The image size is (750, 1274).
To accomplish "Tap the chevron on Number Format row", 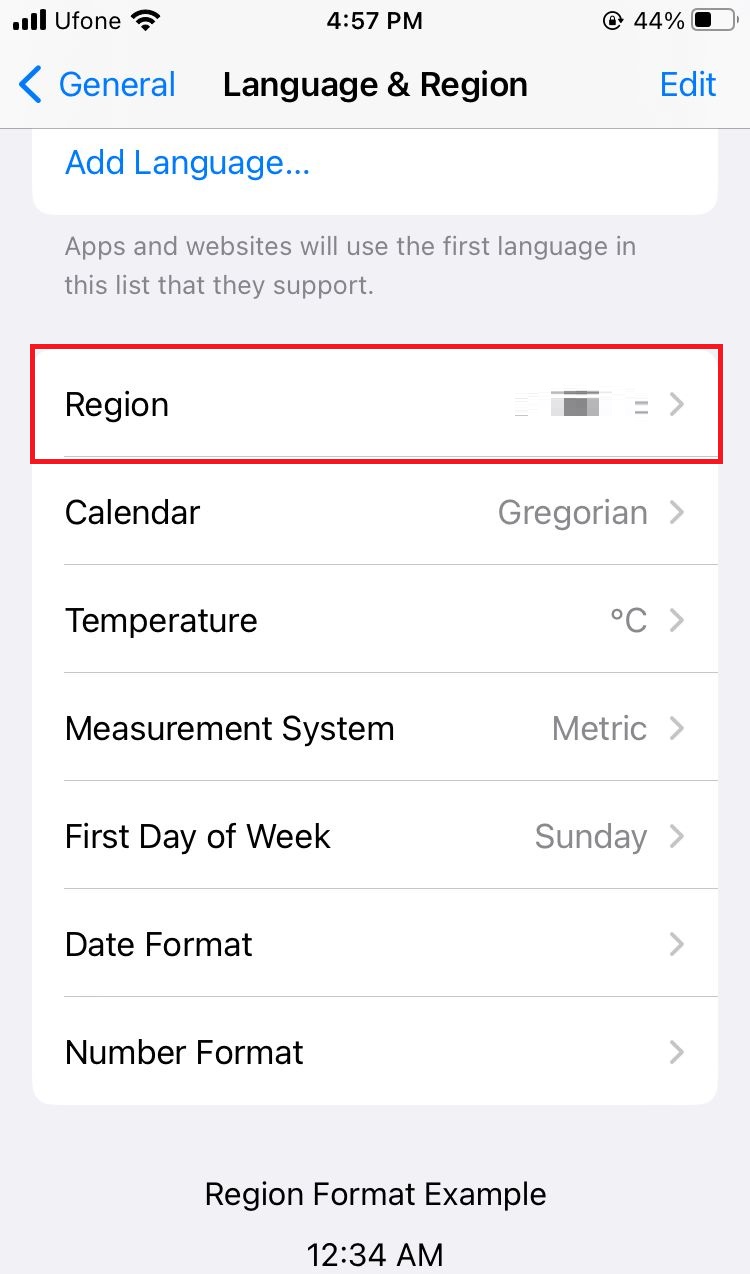I will [677, 1052].
